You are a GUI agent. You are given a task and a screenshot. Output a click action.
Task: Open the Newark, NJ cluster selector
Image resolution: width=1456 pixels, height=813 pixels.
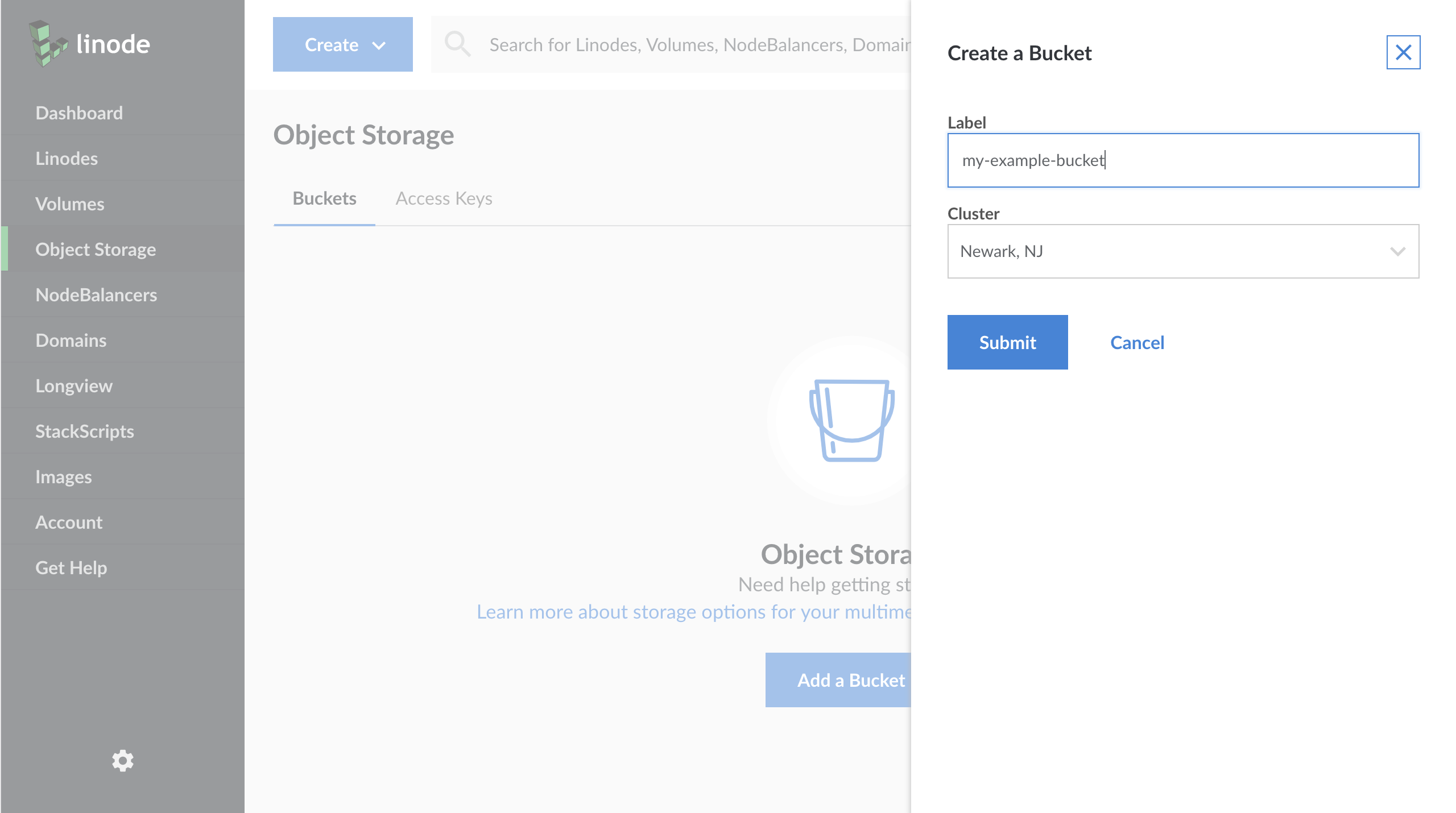pyautogui.click(x=1183, y=251)
